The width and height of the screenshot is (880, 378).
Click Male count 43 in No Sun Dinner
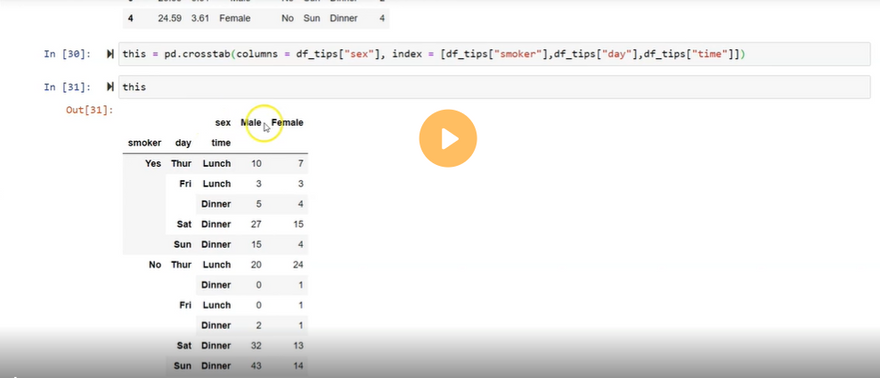pos(256,366)
